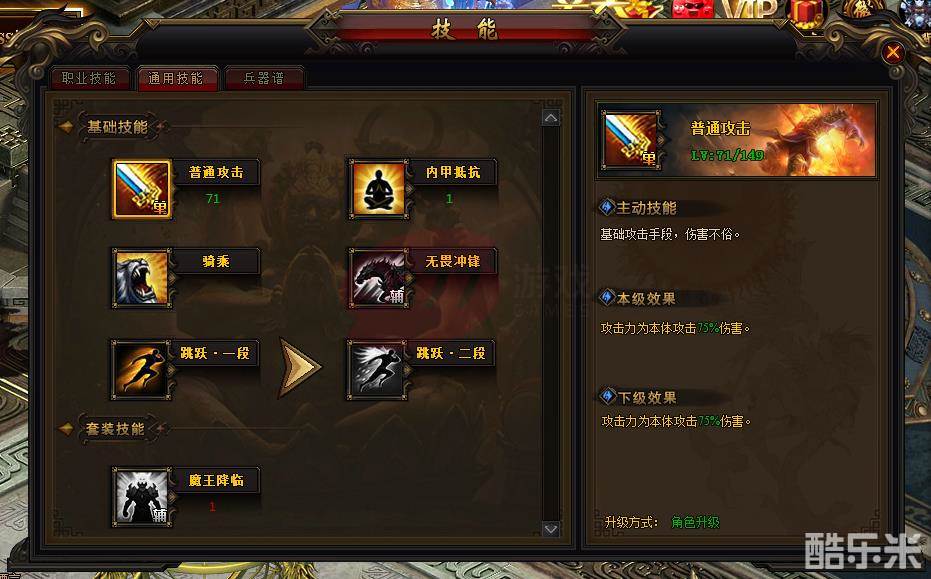This screenshot has width=931, height=579.
Task: Click the 魔王降临 skill name label
Action: pyautogui.click(x=216, y=480)
